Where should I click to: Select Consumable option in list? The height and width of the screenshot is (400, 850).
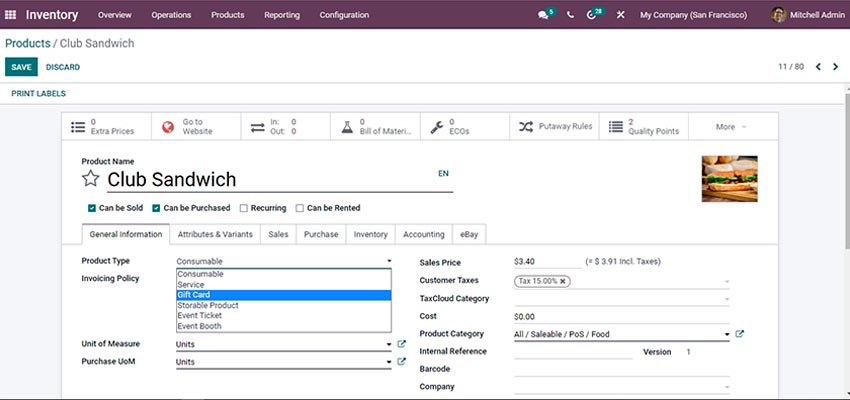[284, 274]
